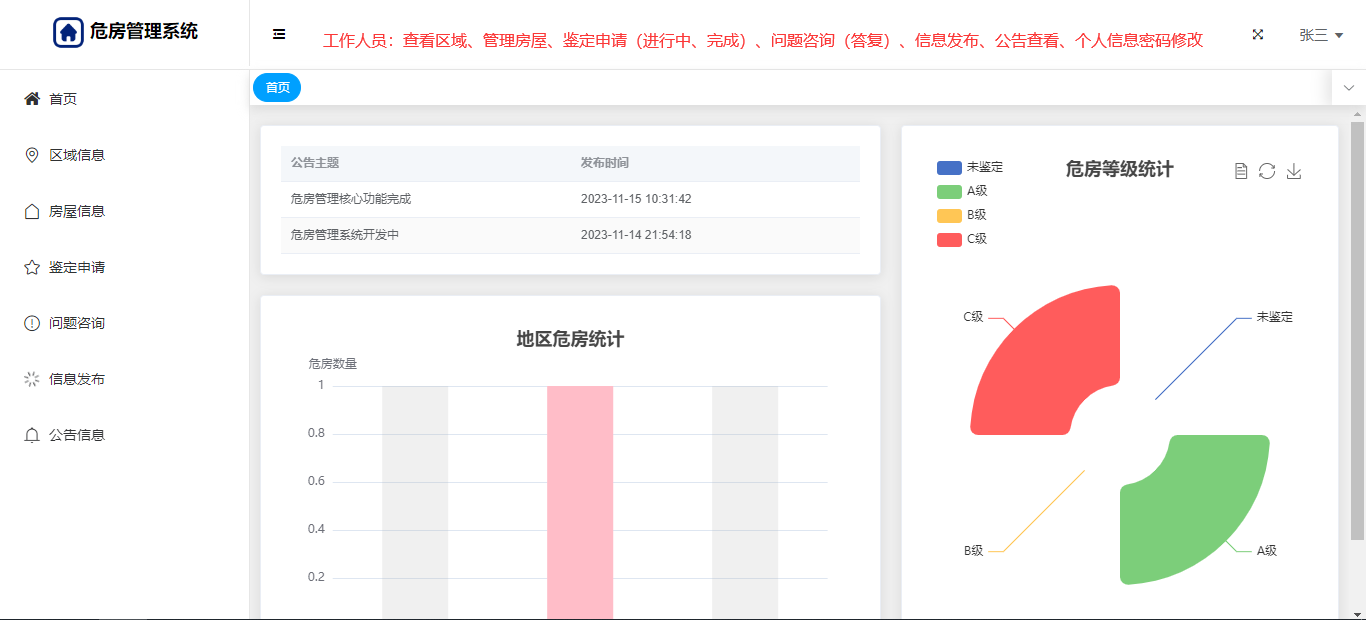1366x620 pixels.
Task: Open the 张三 user dropdown menu
Action: (1320, 35)
